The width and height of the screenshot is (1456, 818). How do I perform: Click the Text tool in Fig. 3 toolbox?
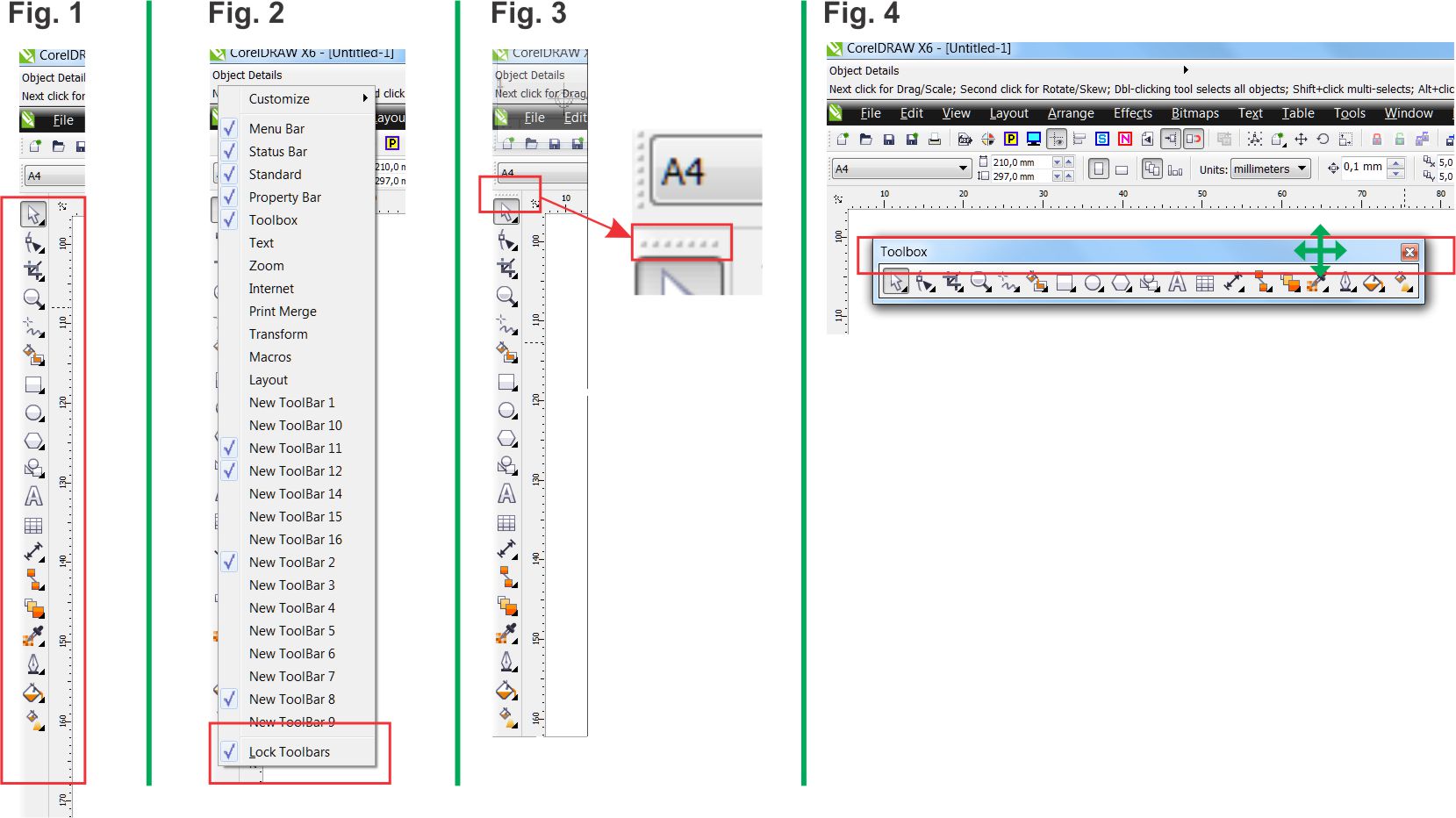pos(506,494)
